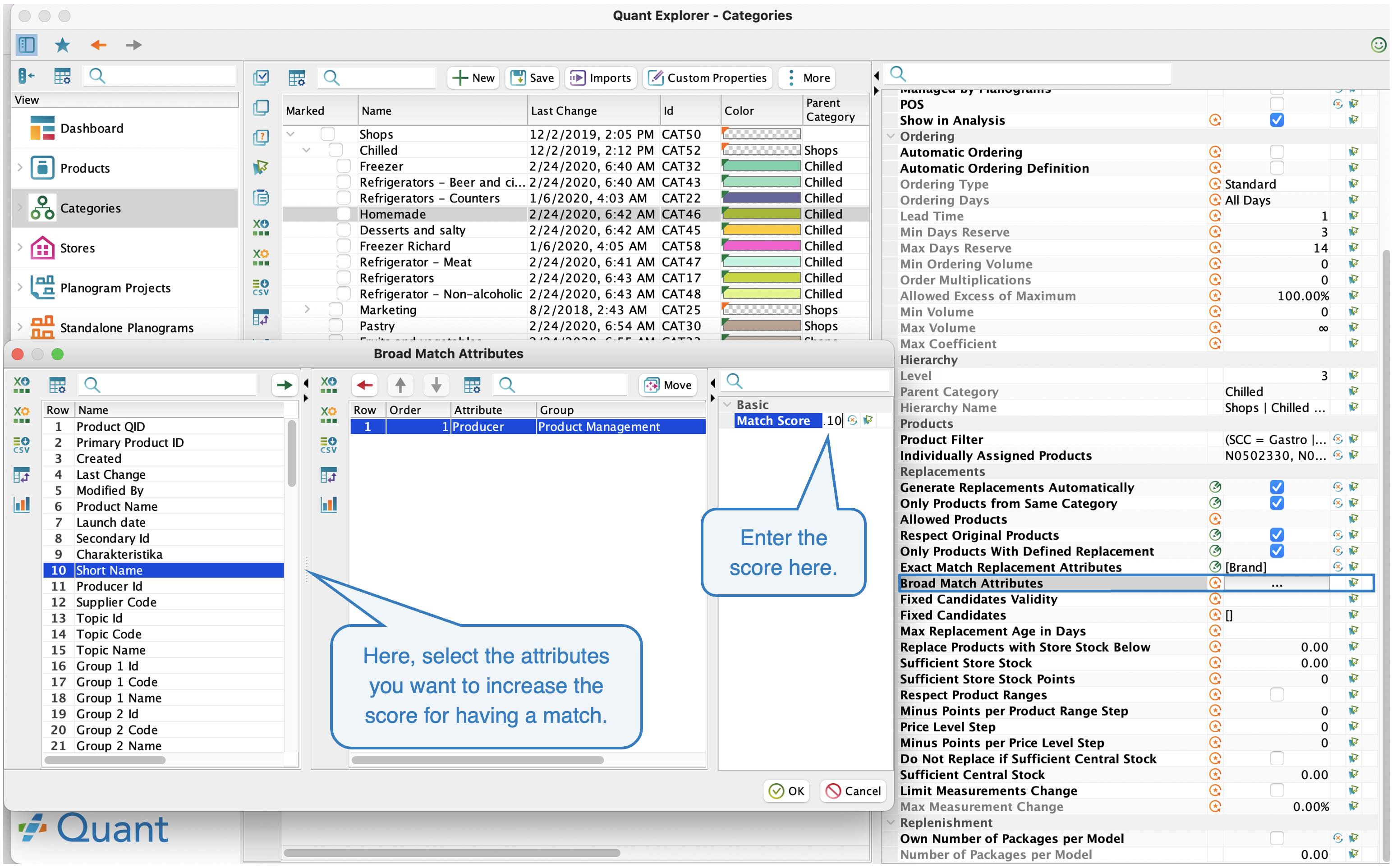Select the Short Name attribute row
Screen dimensions: 1392x868
click(x=164, y=570)
